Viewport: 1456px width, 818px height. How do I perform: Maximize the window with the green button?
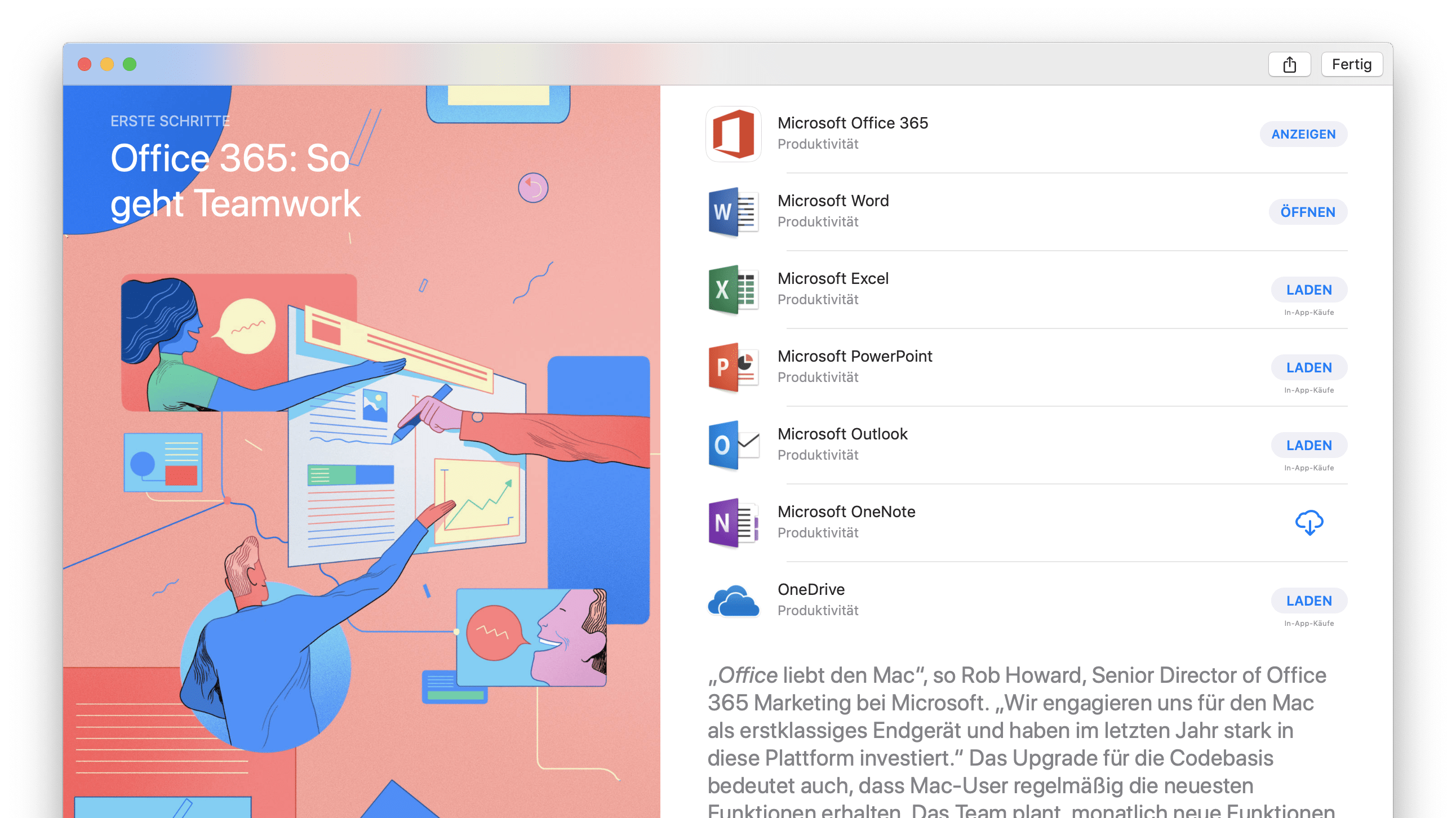pyautogui.click(x=130, y=64)
